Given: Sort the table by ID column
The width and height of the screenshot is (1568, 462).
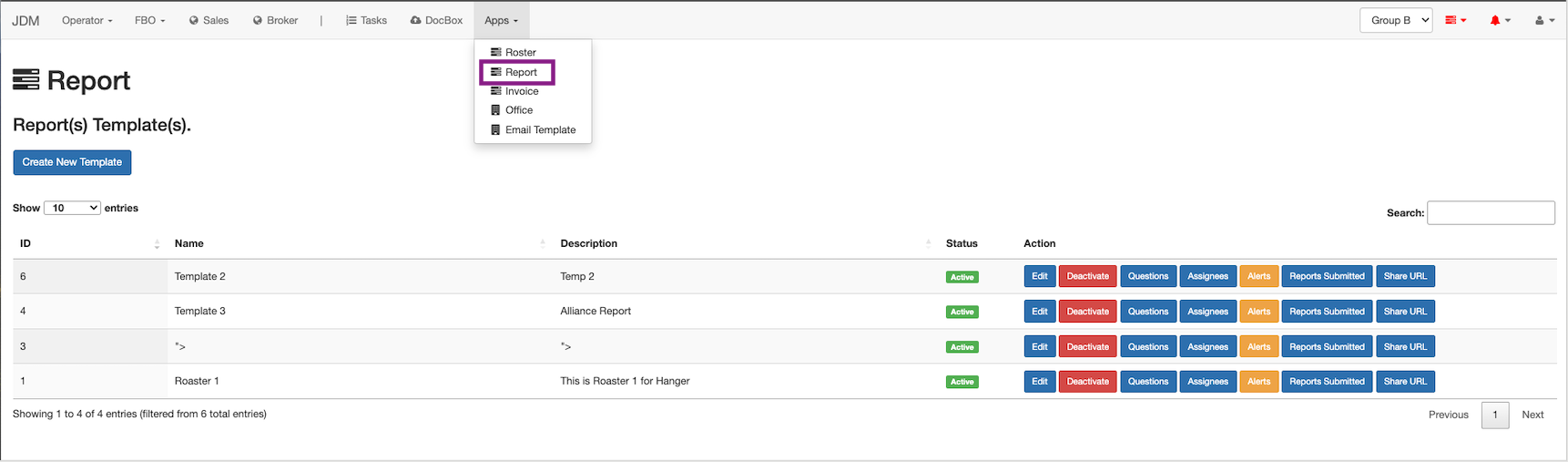Looking at the screenshot, I should pos(87,243).
